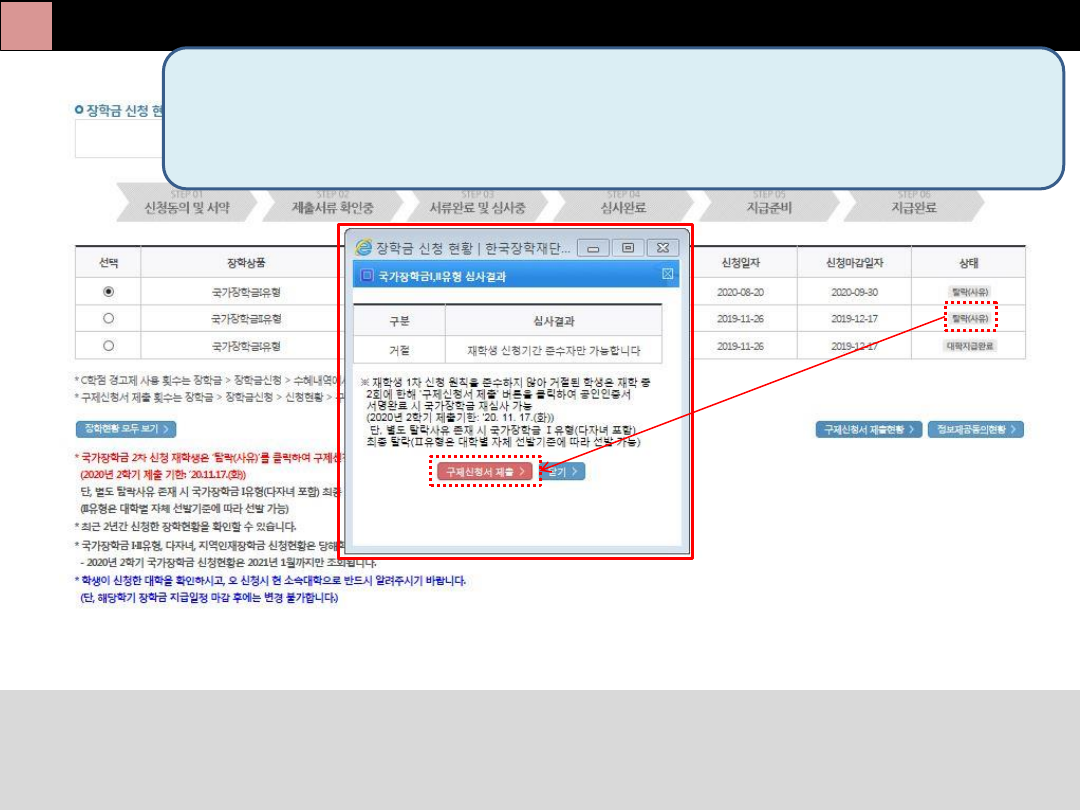Click the red 구제신청서 제출 button
This screenshot has height=810, width=1080.
[486, 471]
